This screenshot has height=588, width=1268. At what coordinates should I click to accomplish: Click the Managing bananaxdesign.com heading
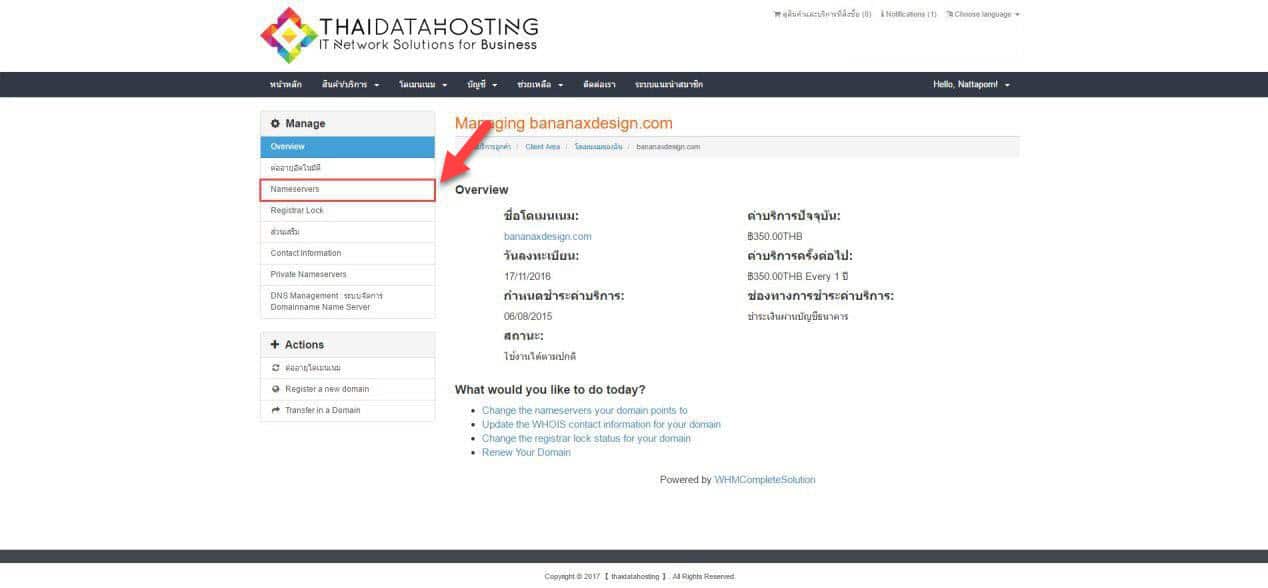(564, 124)
